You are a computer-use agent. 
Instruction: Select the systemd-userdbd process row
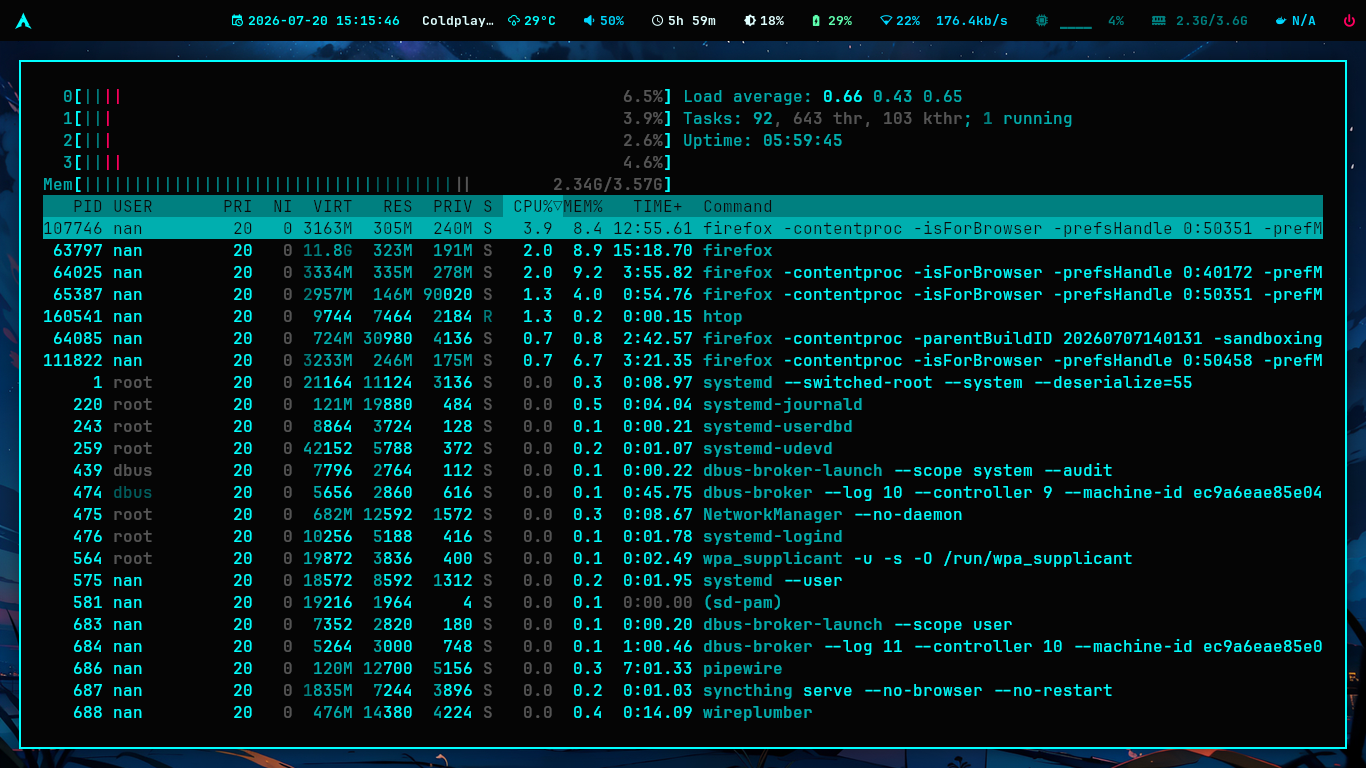(x=683, y=426)
